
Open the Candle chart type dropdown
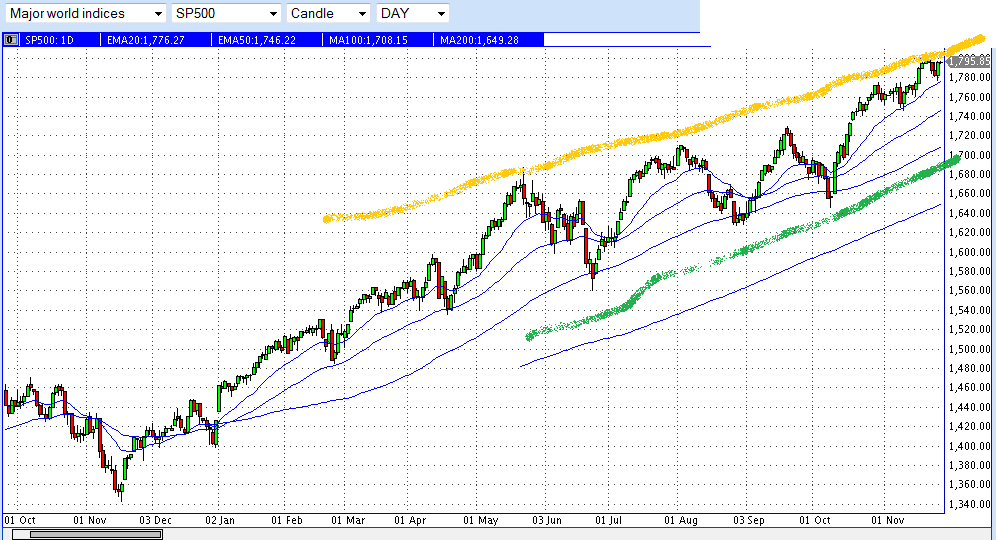coord(328,13)
